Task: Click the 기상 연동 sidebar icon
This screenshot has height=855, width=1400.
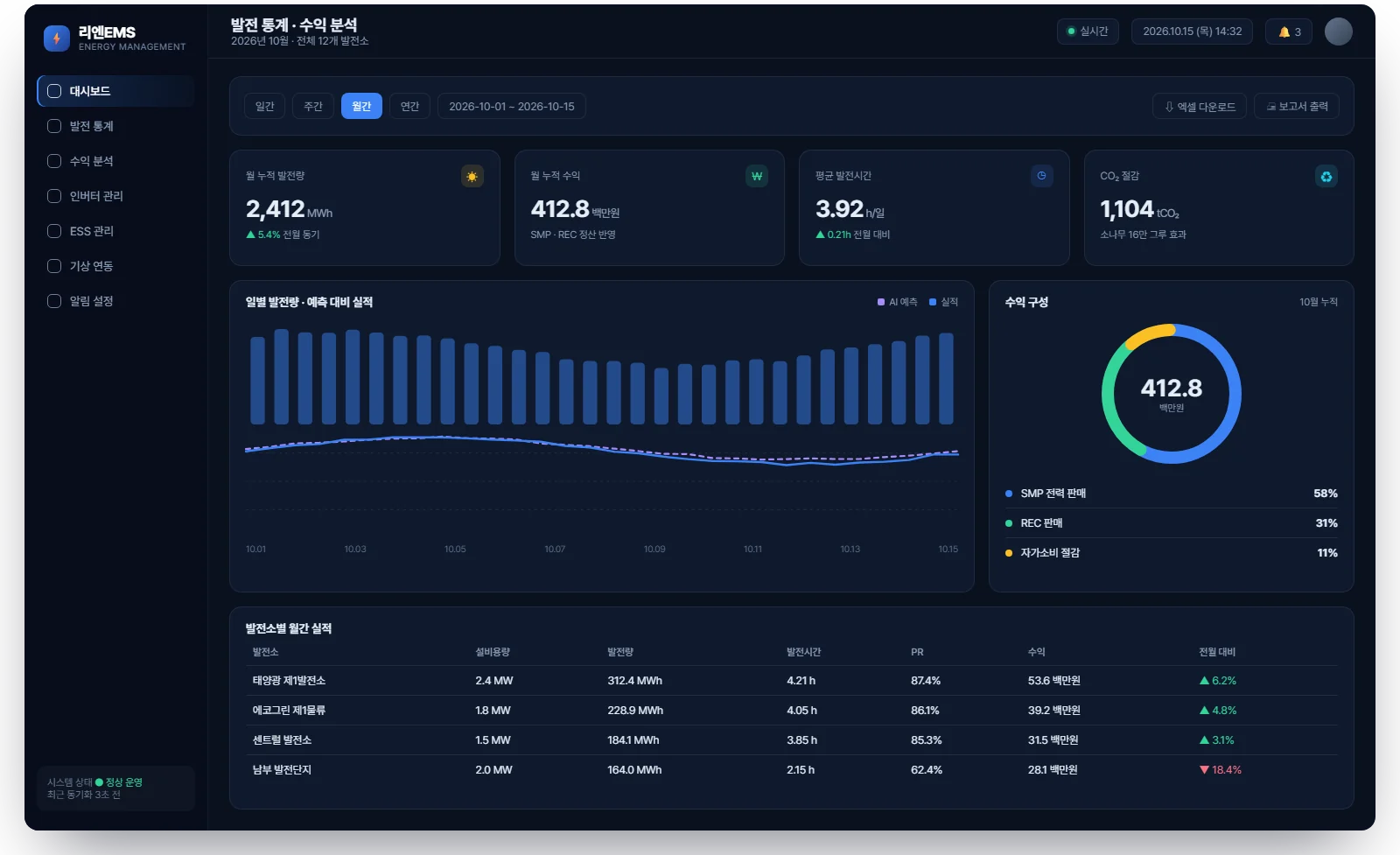Action: coord(54,266)
